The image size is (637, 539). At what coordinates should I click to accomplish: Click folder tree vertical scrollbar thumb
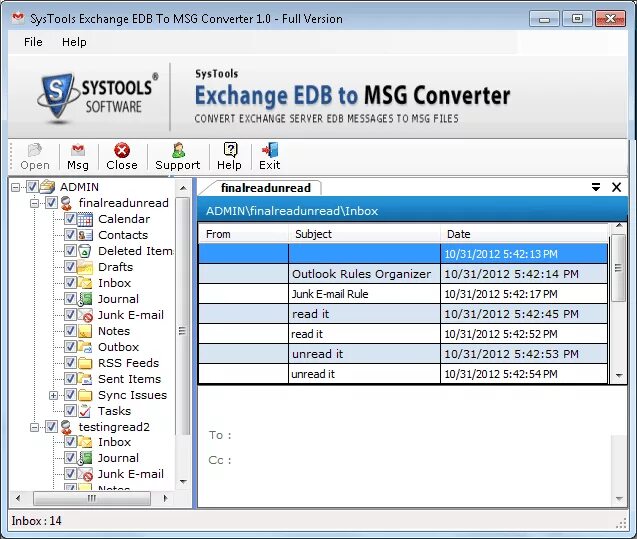click(183, 316)
